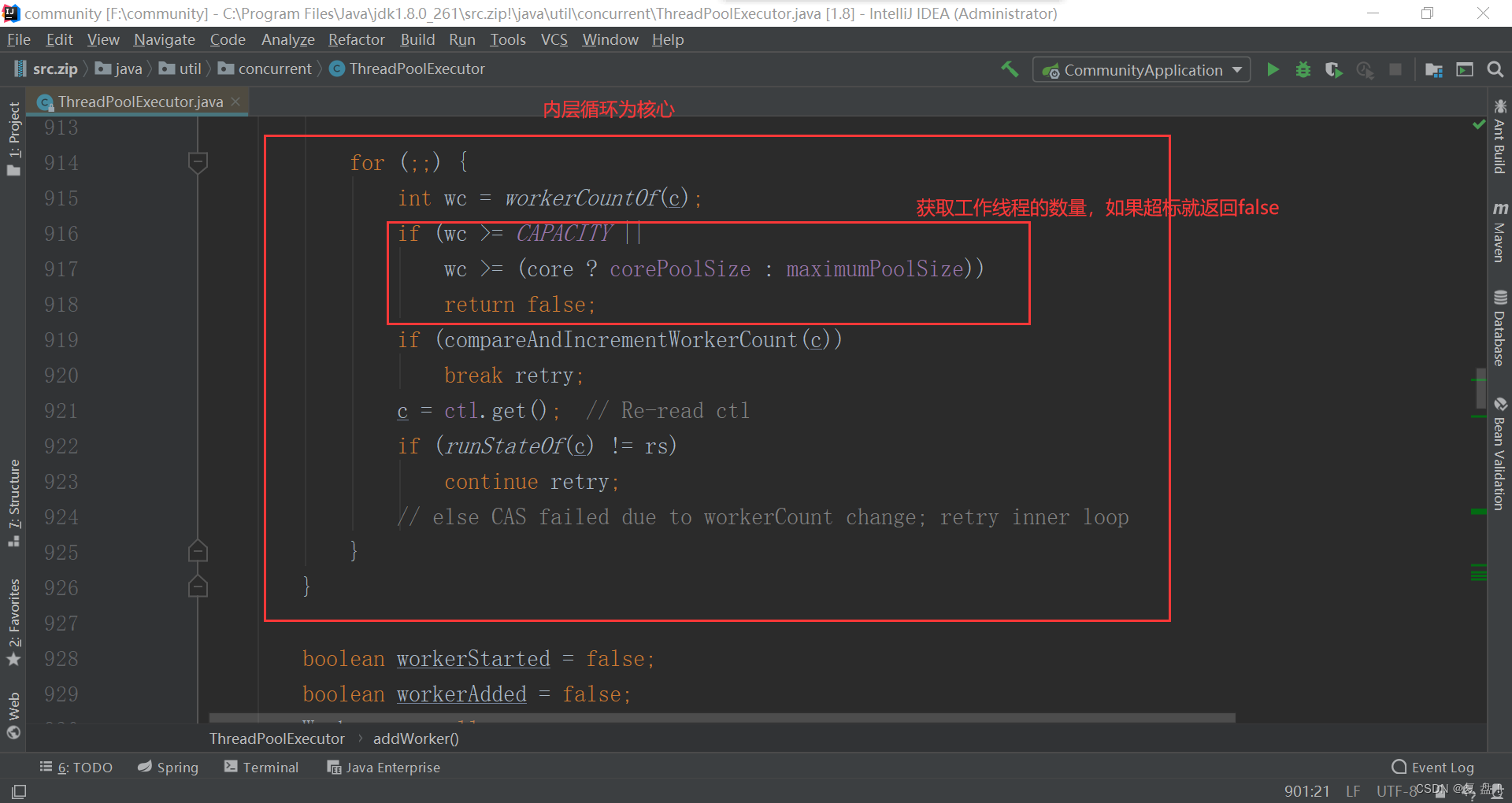The width and height of the screenshot is (1512, 803).
Task: Open the View menu
Action: coord(103,39)
